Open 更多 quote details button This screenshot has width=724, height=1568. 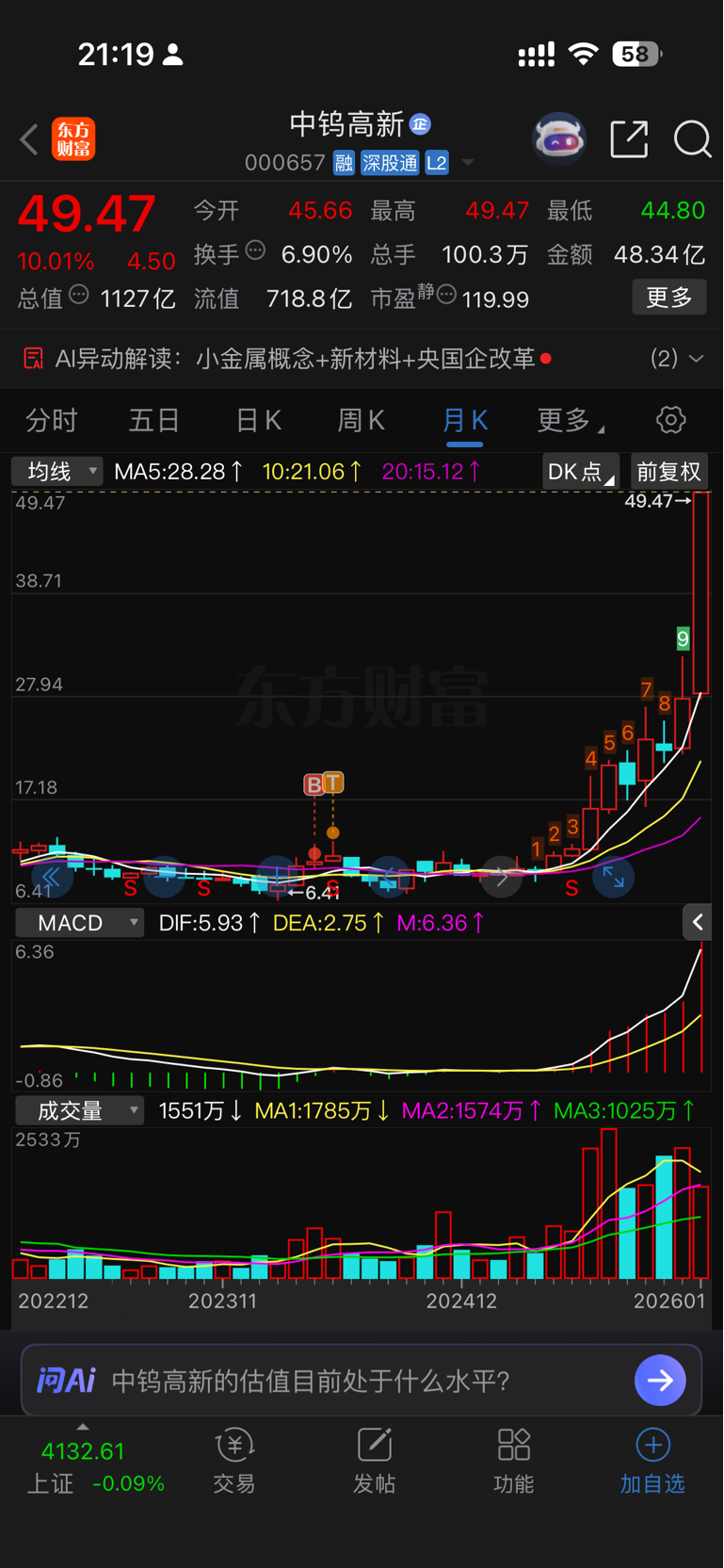pyautogui.click(x=669, y=298)
